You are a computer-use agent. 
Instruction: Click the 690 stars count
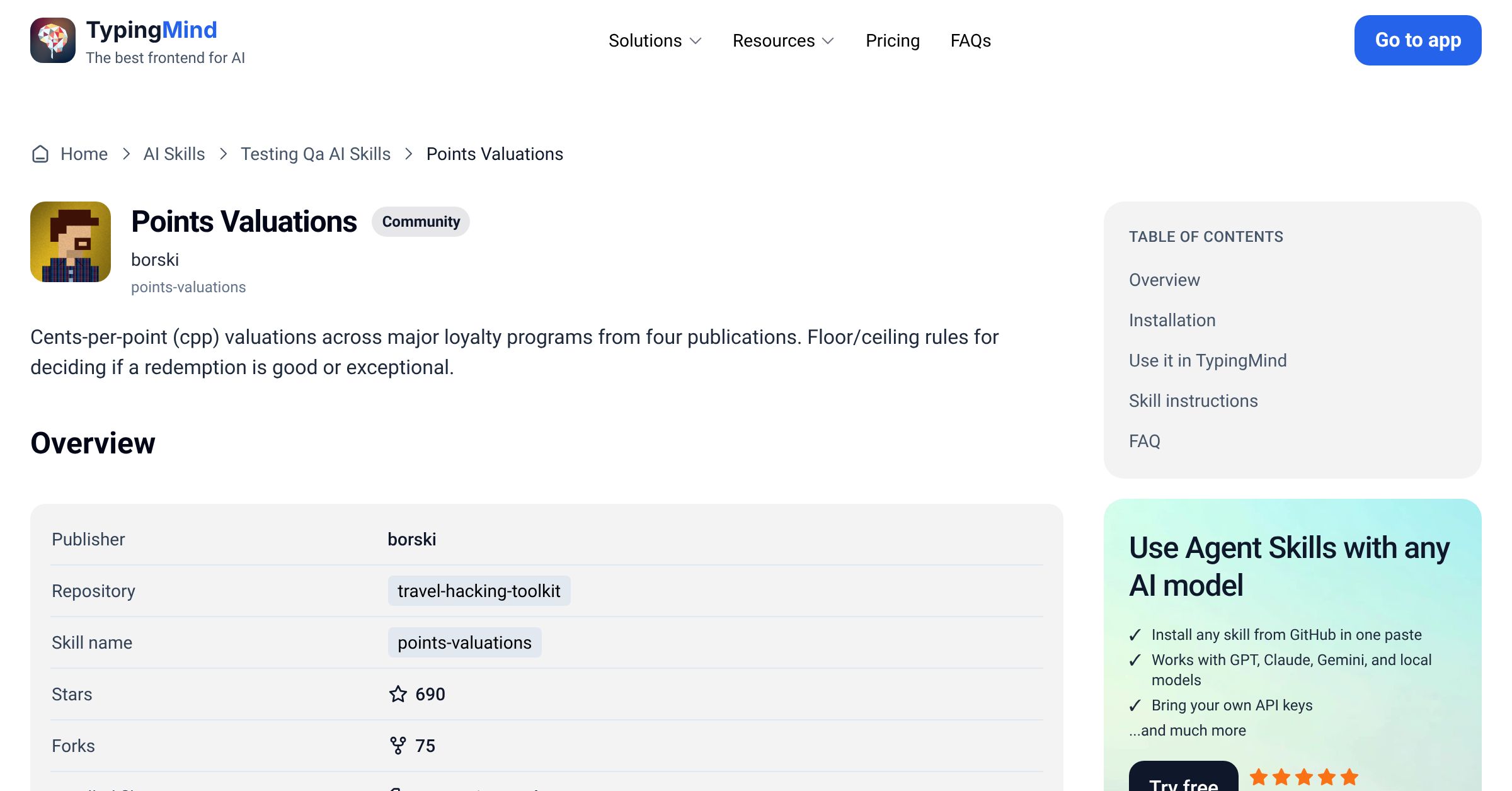click(x=430, y=694)
